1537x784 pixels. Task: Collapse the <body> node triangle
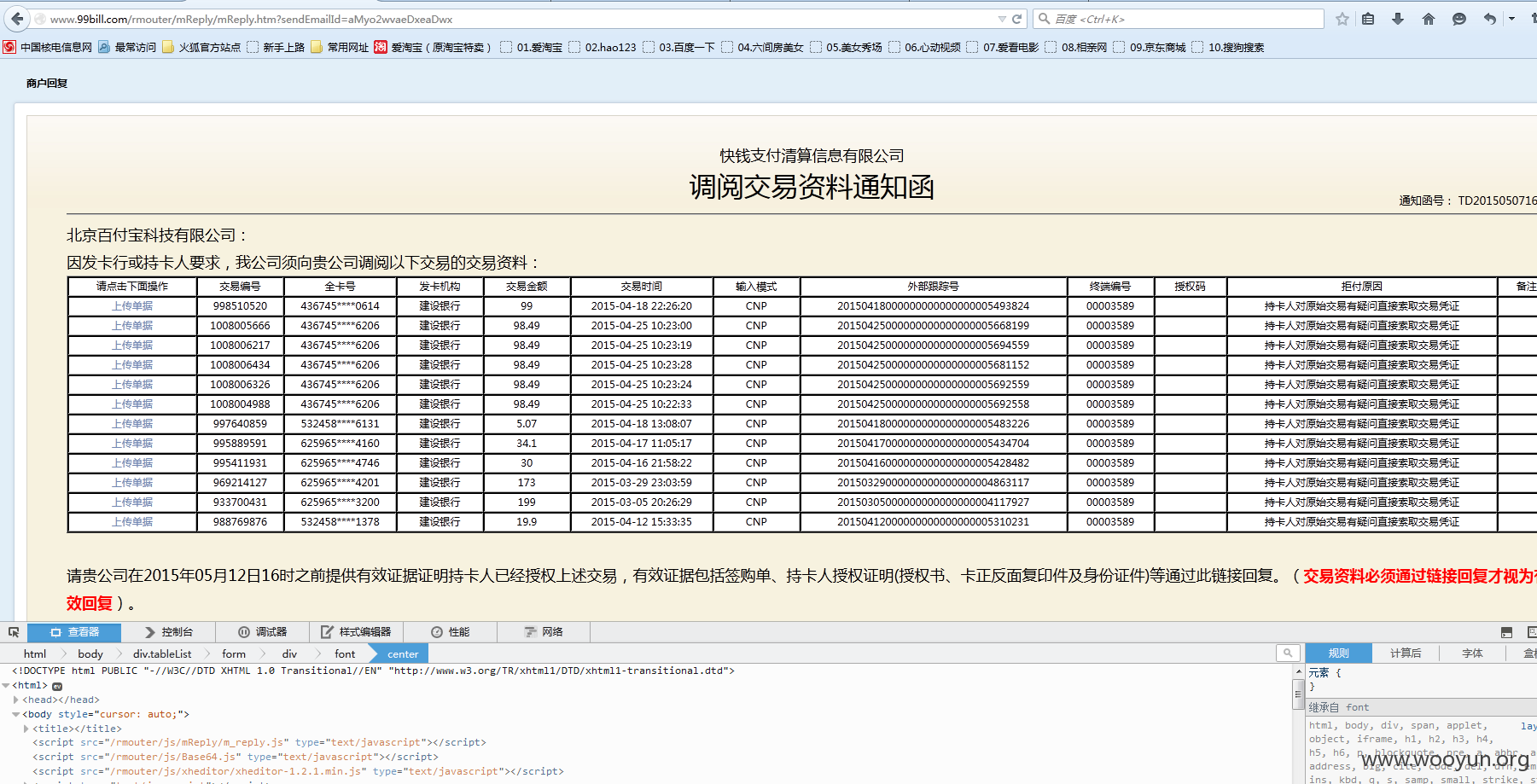(16, 715)
